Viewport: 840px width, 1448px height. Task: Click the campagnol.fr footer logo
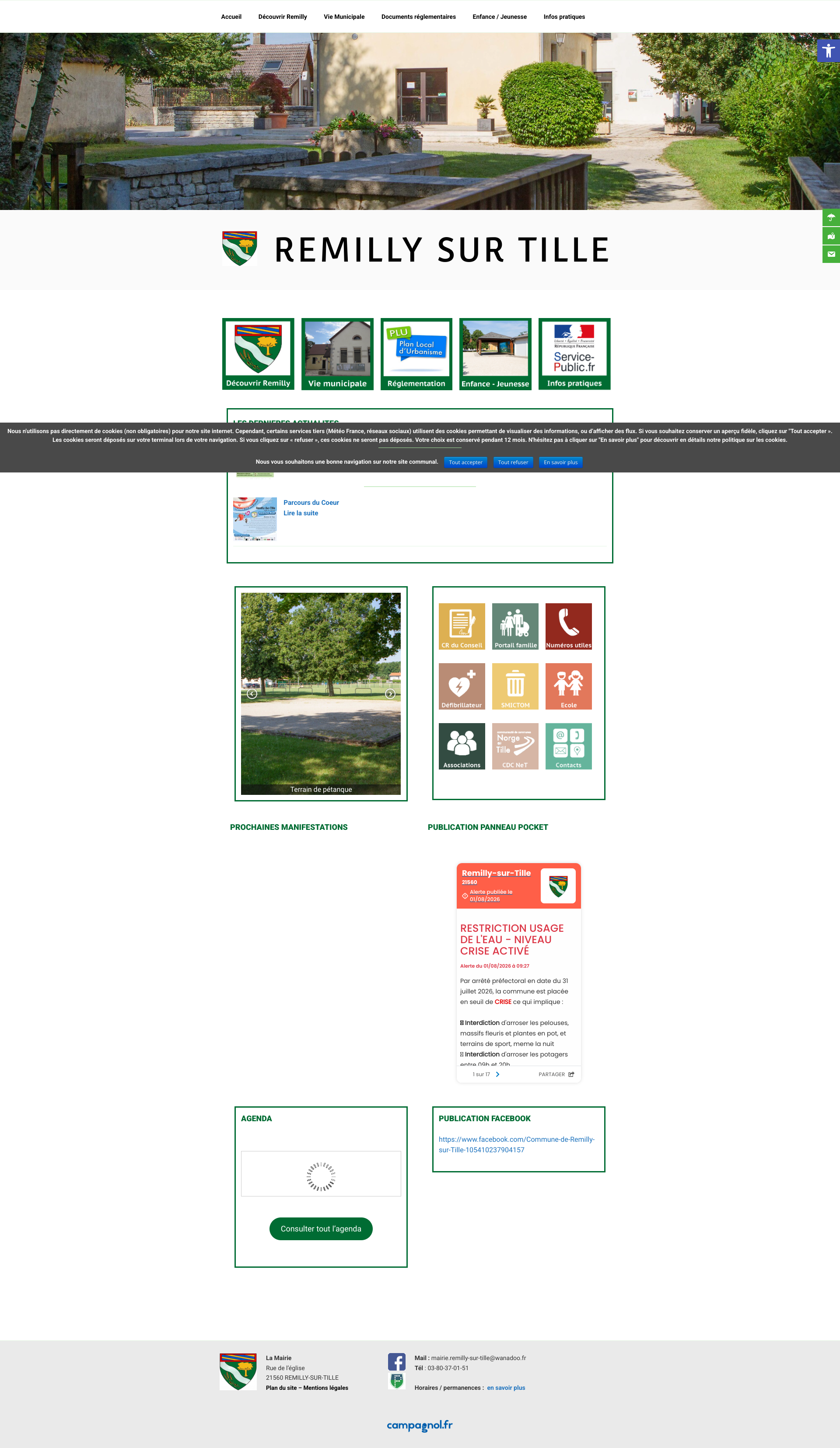click(x=420, y=1425)
